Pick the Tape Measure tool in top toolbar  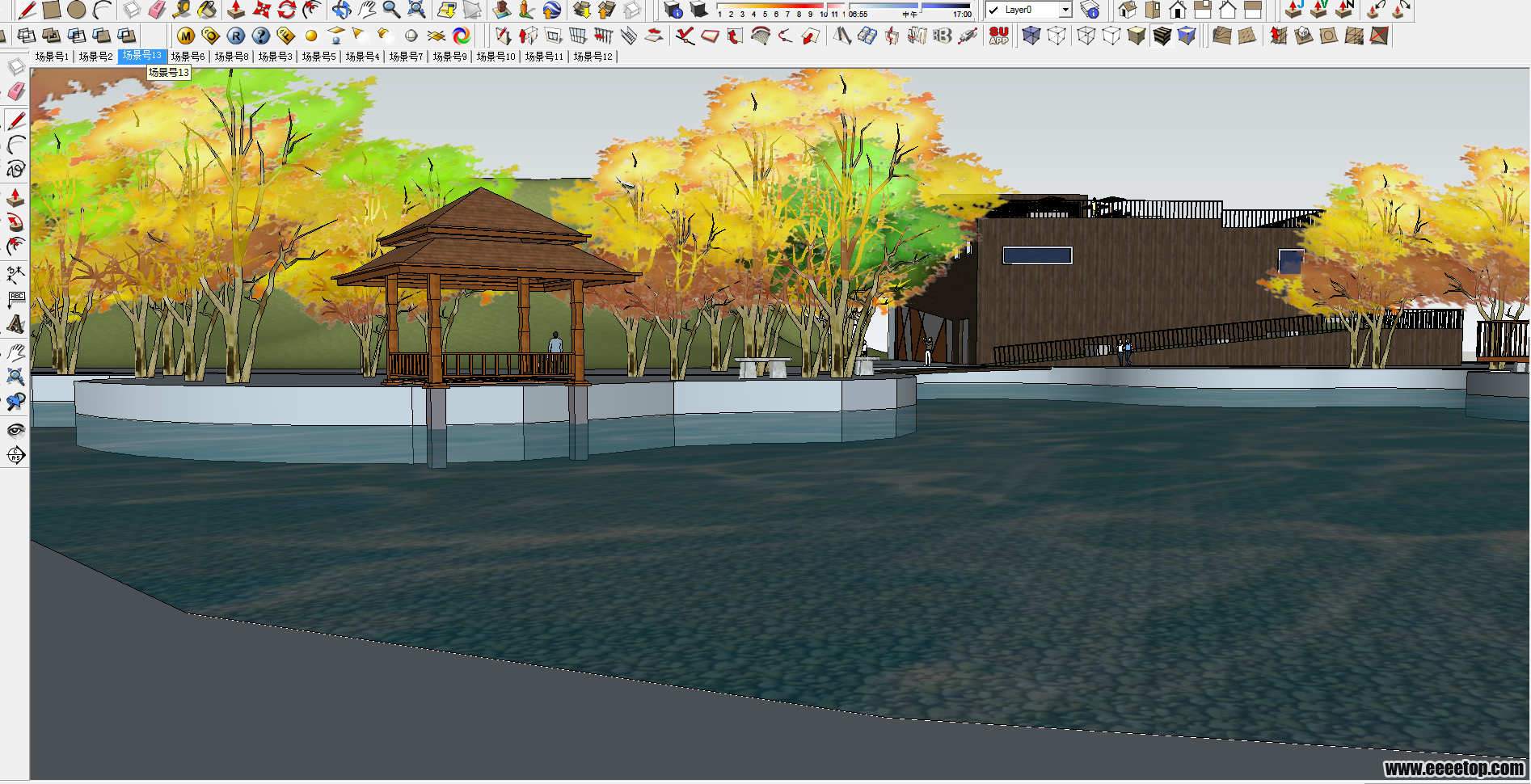(x=182, y=10)
